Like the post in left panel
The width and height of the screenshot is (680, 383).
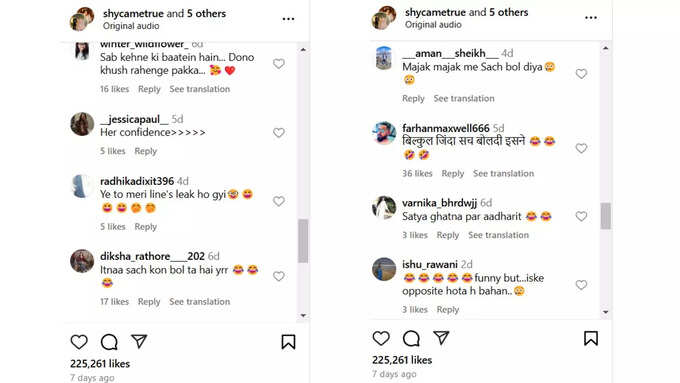(x=79, y=342)
